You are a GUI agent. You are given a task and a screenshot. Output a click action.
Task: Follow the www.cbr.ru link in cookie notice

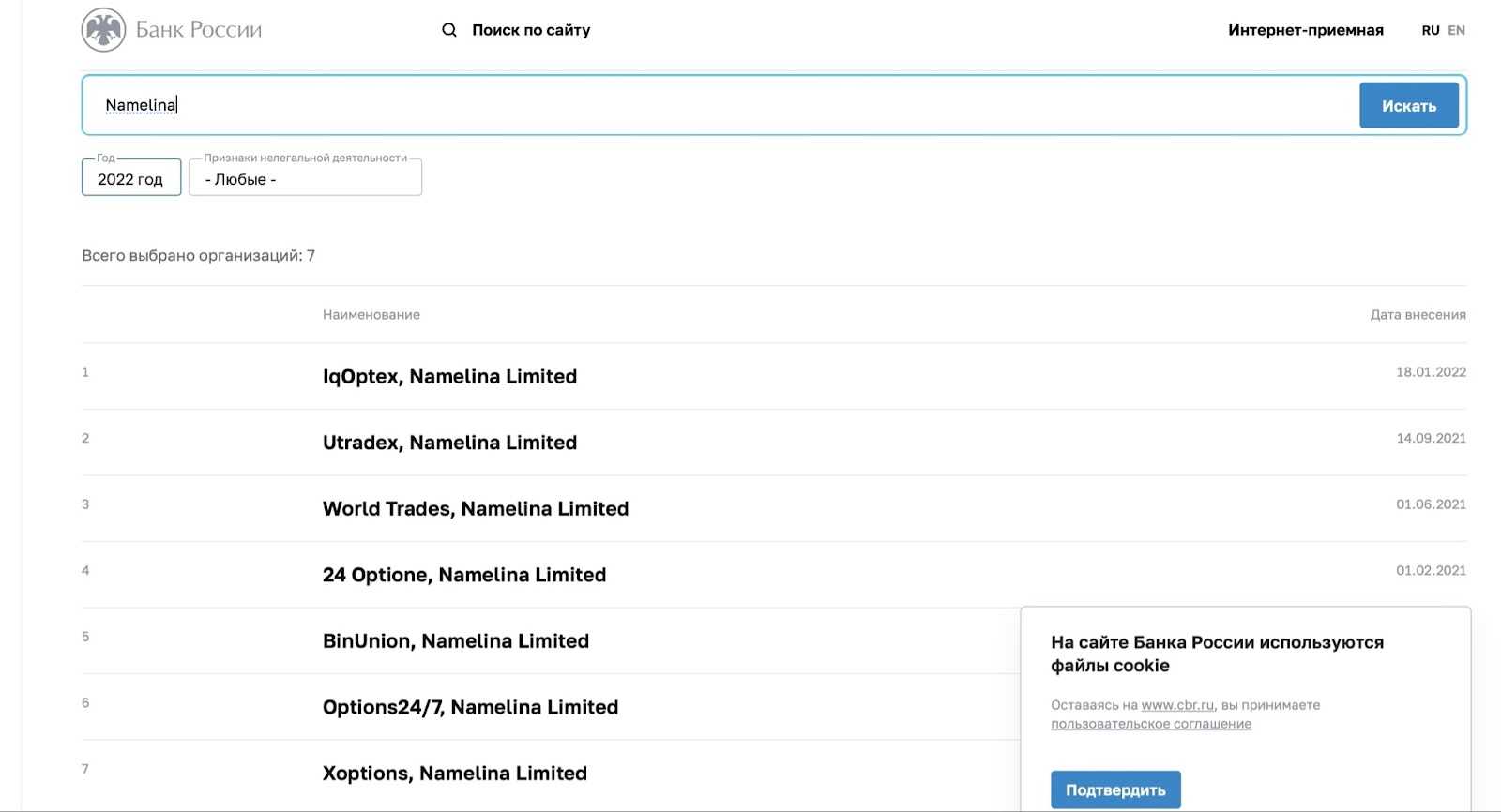point(1177,705)
